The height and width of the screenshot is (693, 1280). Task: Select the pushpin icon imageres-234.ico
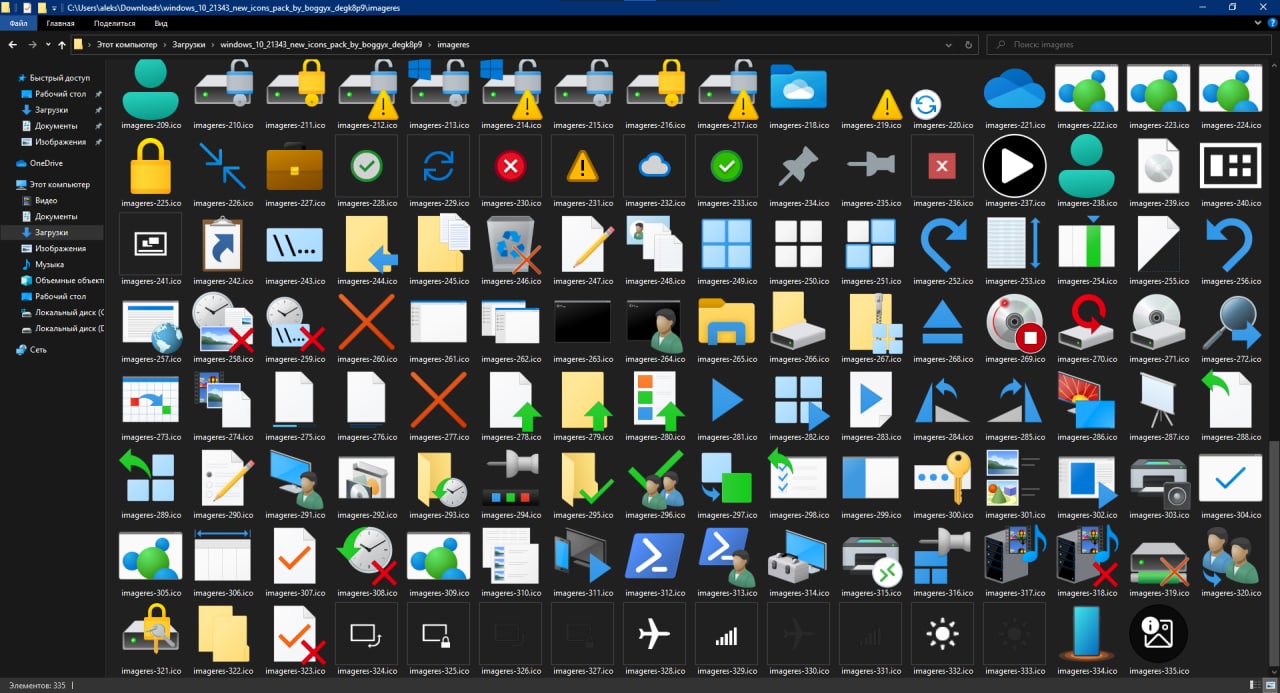pyautogui.click(x=799, y=166)
